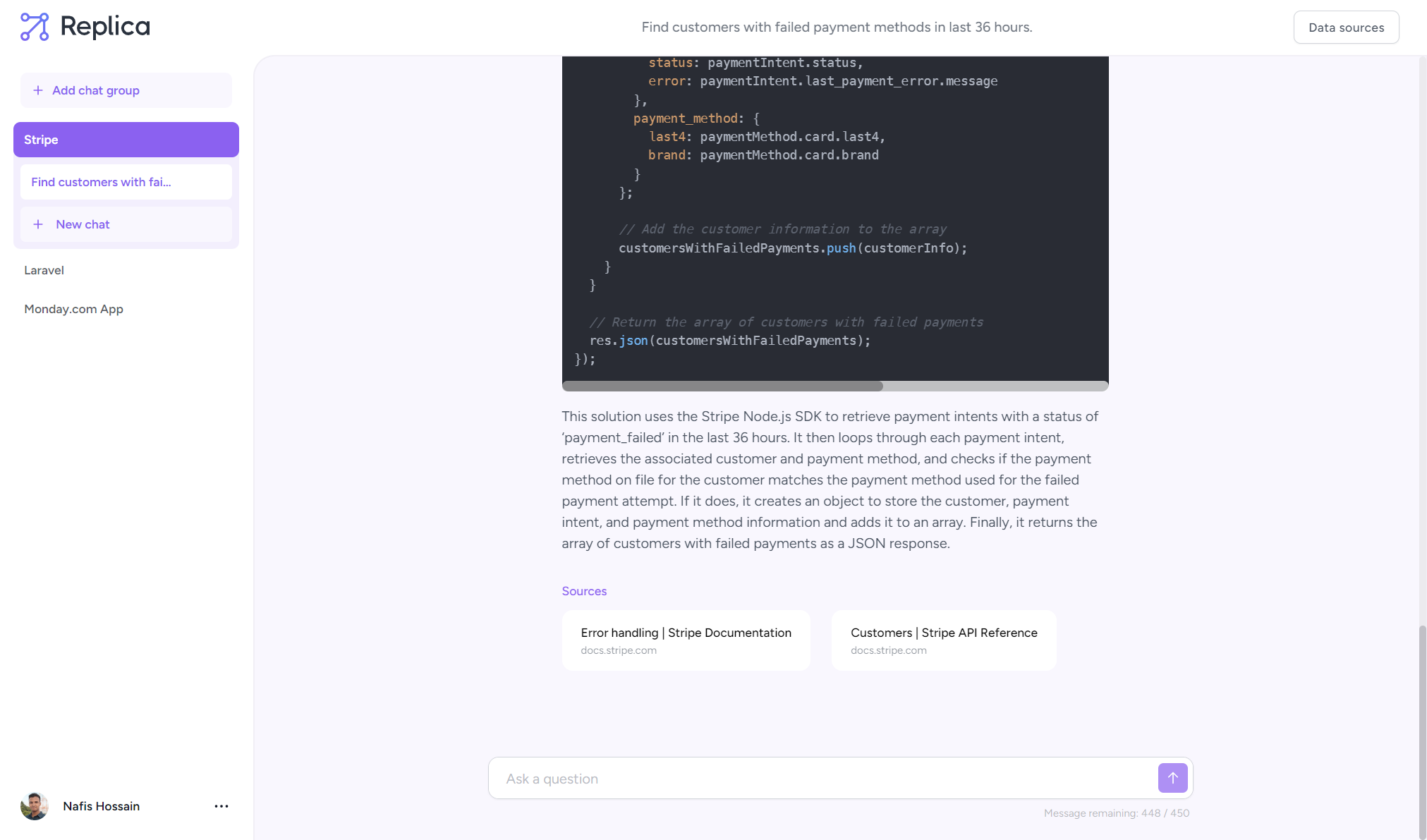
Task: Open the three-dots user options menu
Action: [221, 806]
